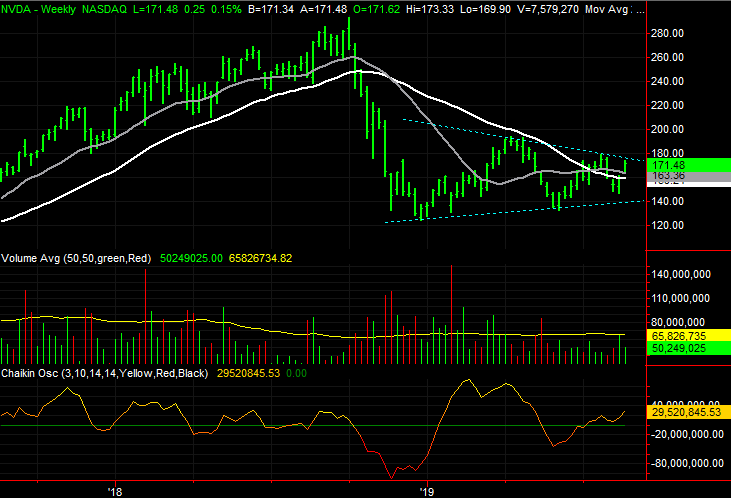Click the 280.00 price axis label
The height and width of the screenshot is (498, 731).
(x=667, y=33)
